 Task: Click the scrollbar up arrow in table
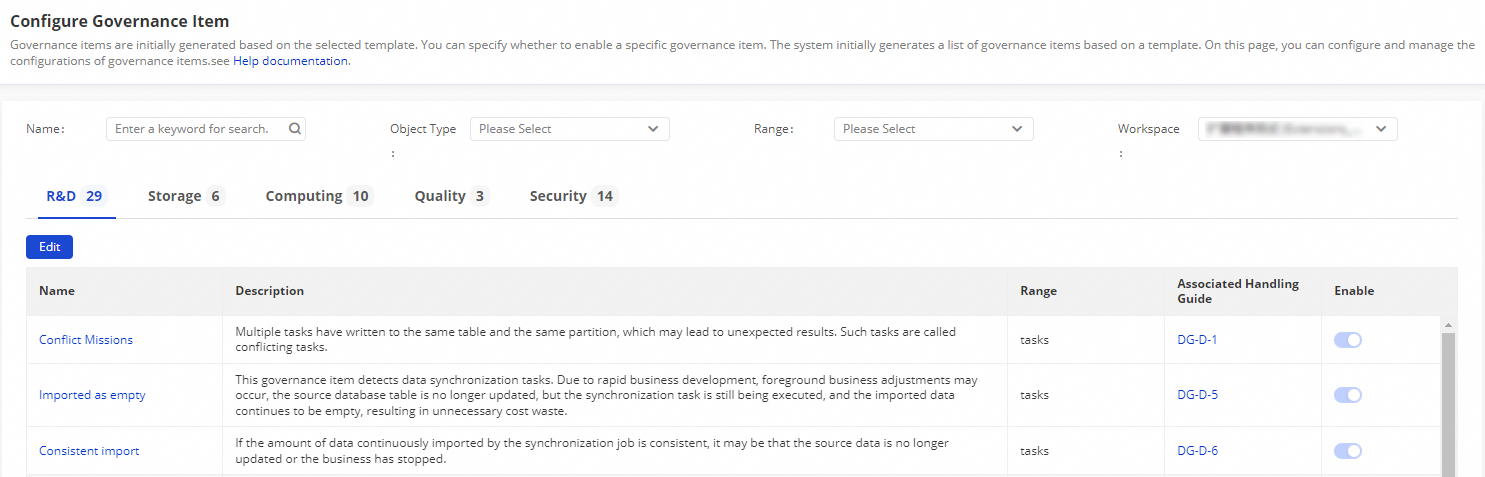(x=1448, y=325)
